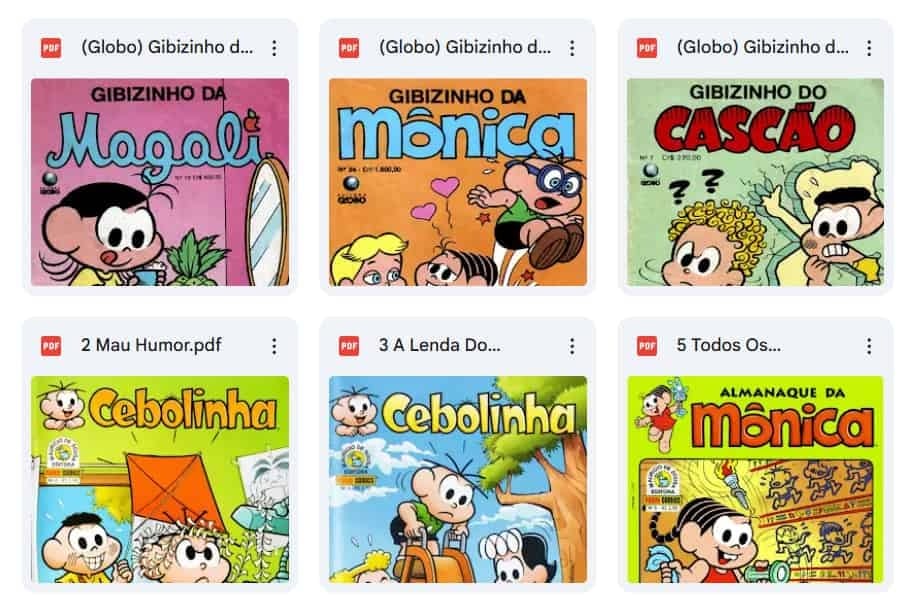Click PDF icon of Gibizinho do Cascão file
Image resolution: width=910 pixels, height=608 pixels.
(647, 48)
